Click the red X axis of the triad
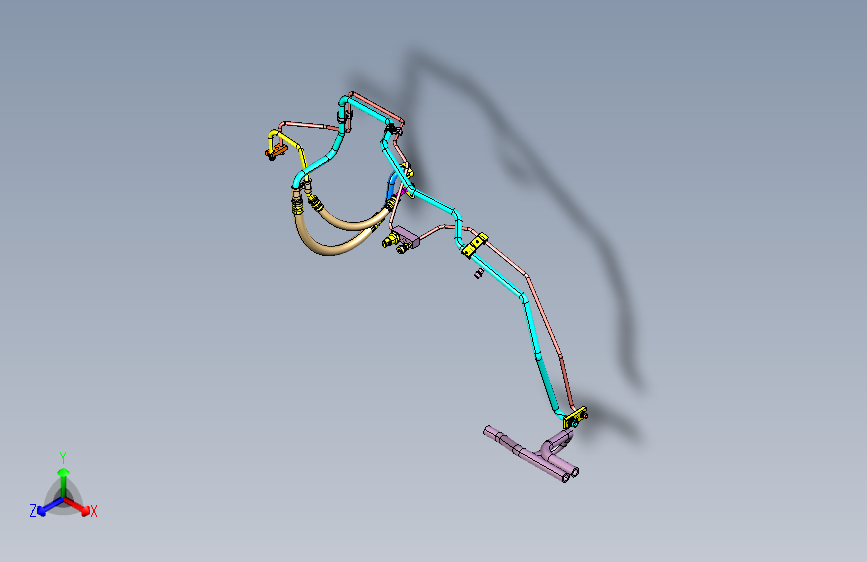This screenshot has height=562, width=867. 77,506
